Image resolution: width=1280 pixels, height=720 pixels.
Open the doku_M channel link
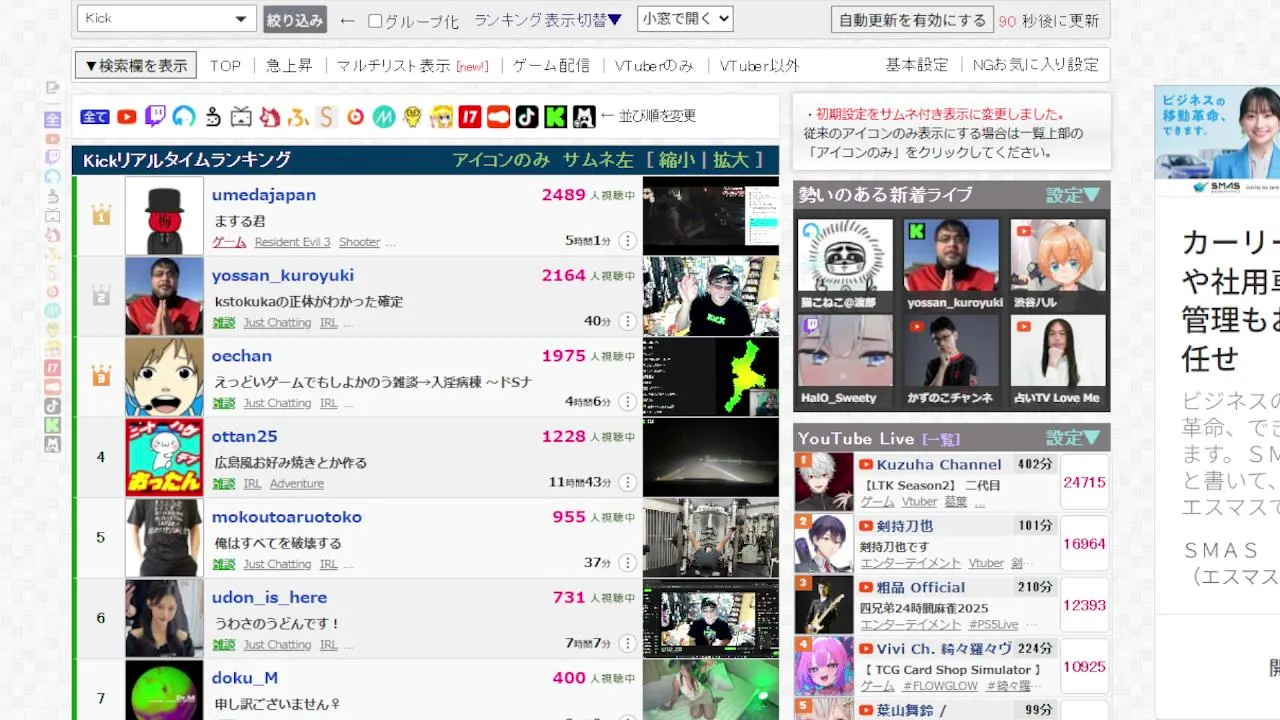click(x=245, y=678)
